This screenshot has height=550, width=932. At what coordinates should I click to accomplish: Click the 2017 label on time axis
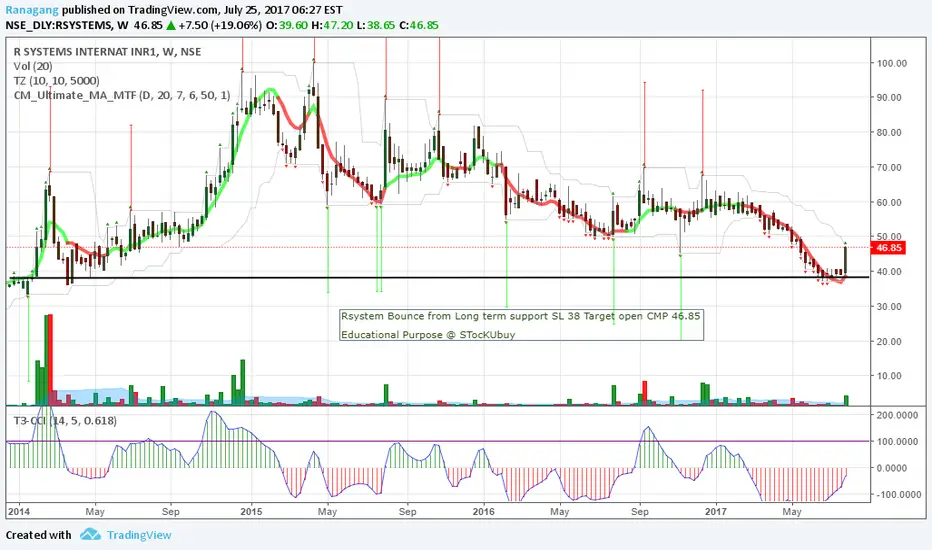click(x=715, y=511)
